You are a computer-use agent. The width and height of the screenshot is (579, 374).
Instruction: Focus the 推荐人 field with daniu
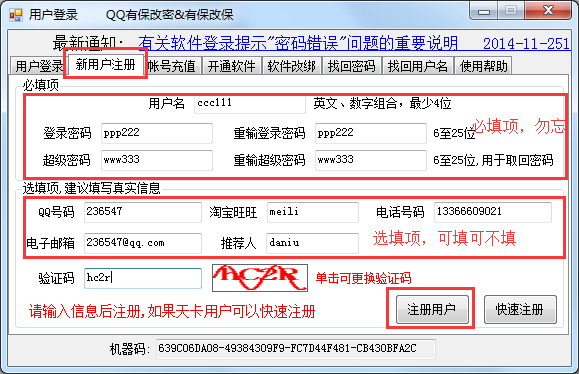click(x=312, y=243)
